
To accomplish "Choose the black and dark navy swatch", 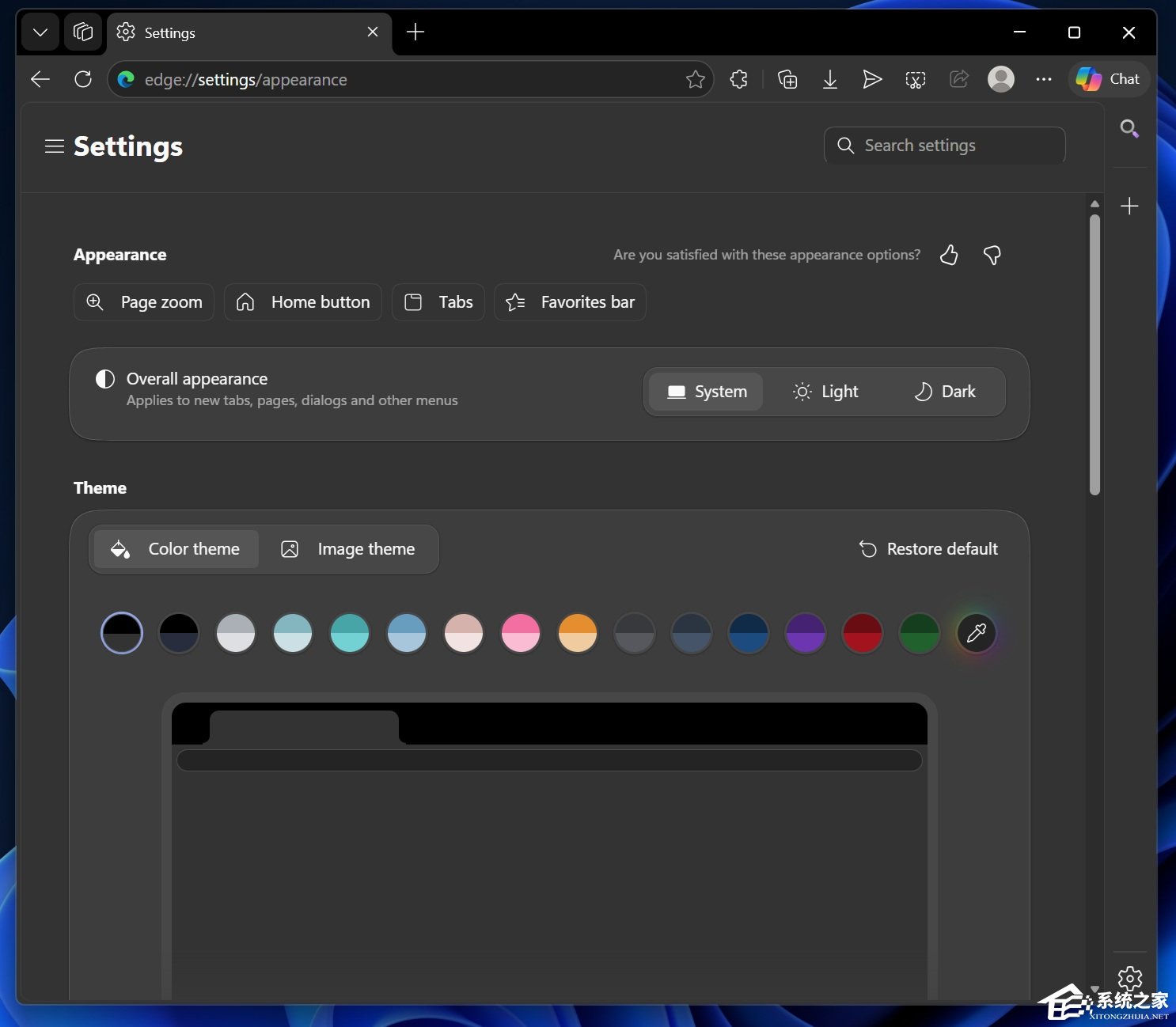I will point(179,633).
